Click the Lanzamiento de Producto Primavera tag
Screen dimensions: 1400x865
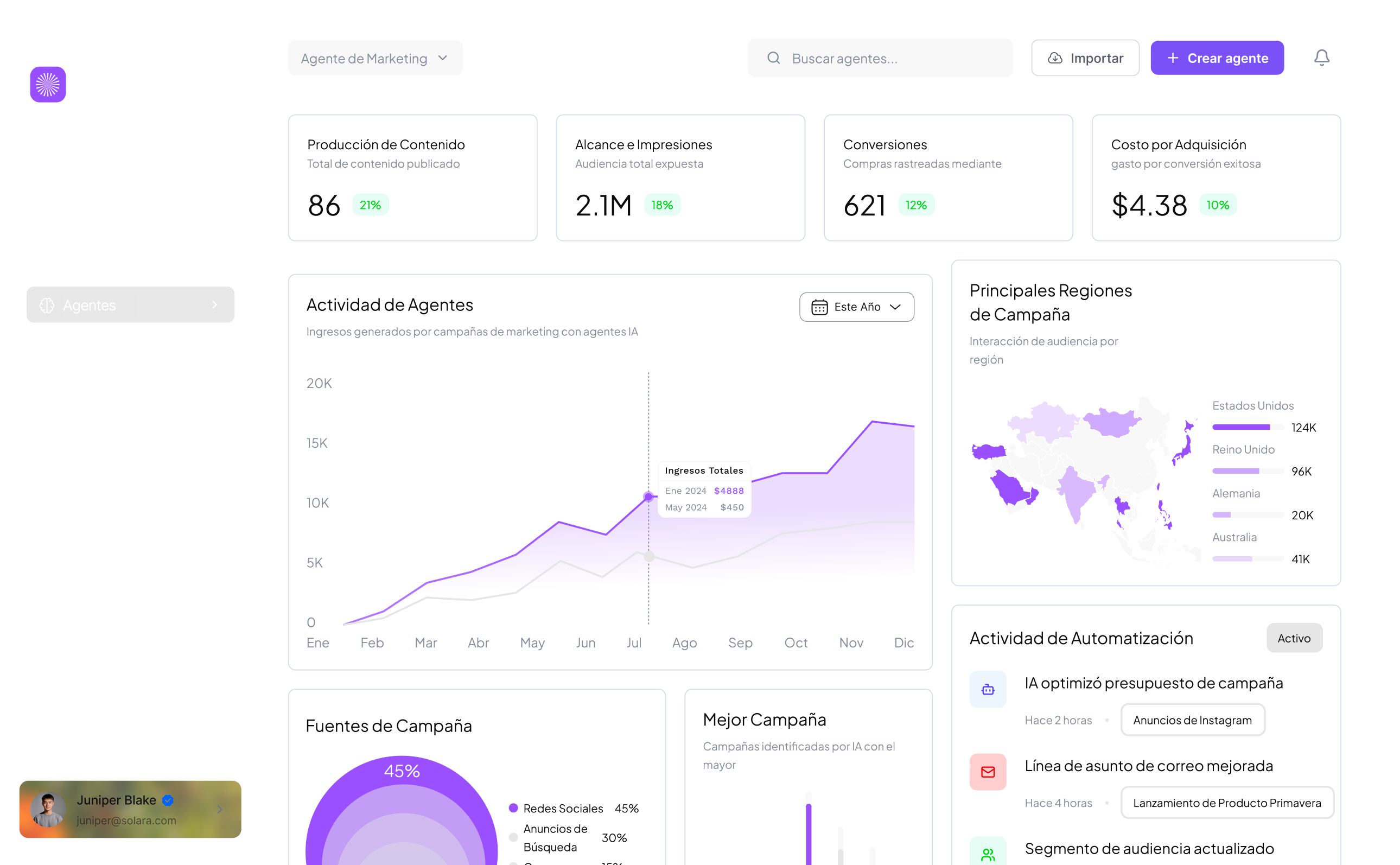pyautogui.click(x=1227, y=803)
